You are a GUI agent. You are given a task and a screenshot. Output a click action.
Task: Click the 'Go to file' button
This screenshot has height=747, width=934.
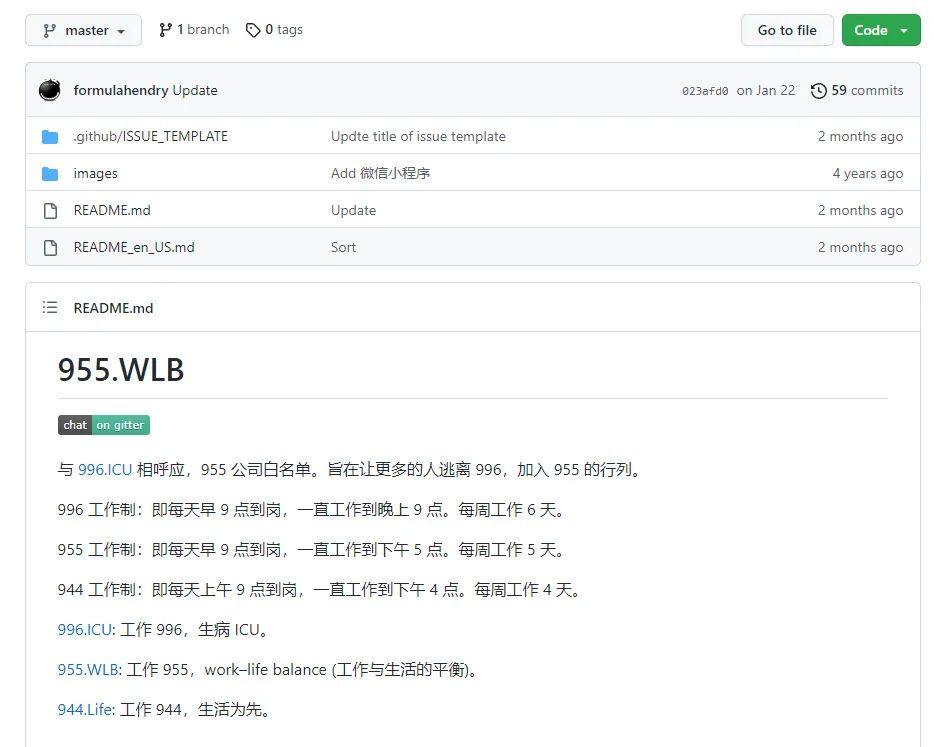pos(787,30)
